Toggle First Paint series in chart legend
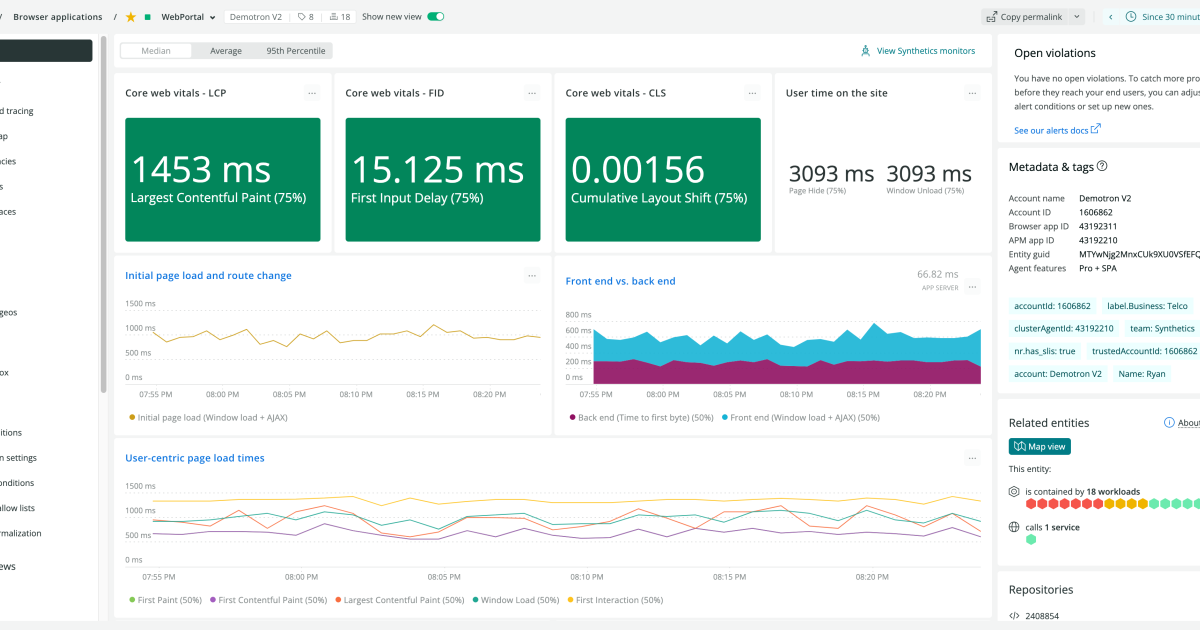 tap(166, 600)
